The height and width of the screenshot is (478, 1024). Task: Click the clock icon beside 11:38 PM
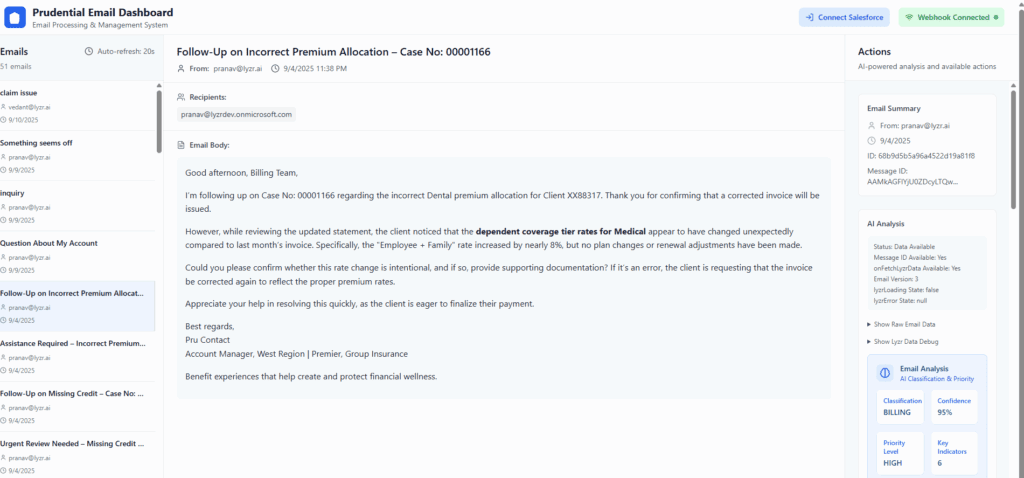(x=275, y=69)
